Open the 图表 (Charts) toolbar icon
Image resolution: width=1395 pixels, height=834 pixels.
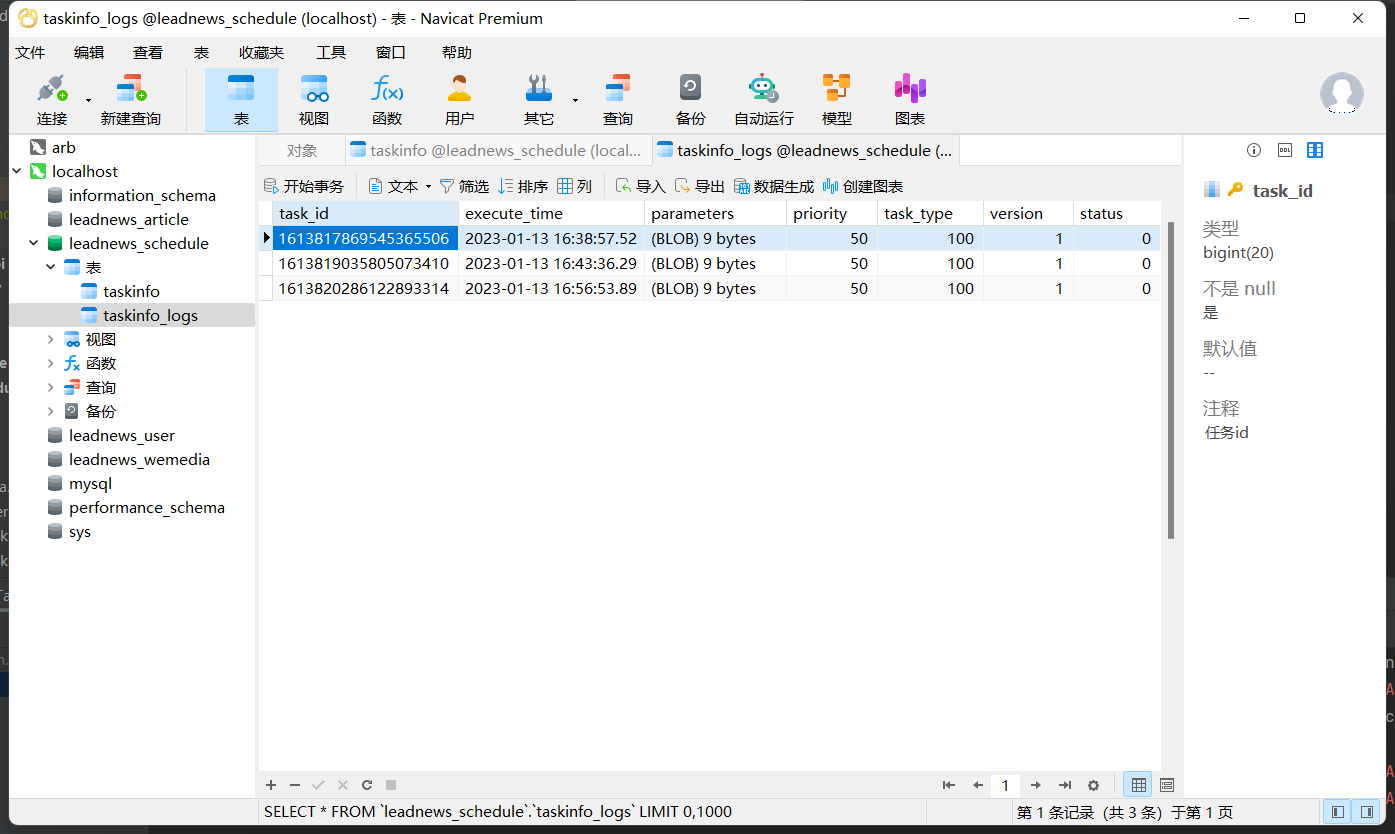point(910,100)
